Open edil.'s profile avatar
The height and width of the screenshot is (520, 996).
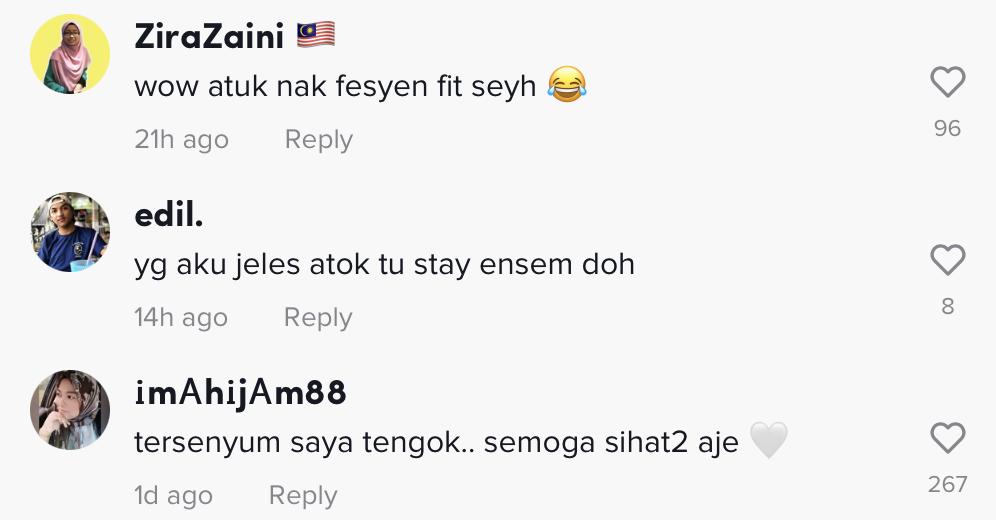coord(70,232)
